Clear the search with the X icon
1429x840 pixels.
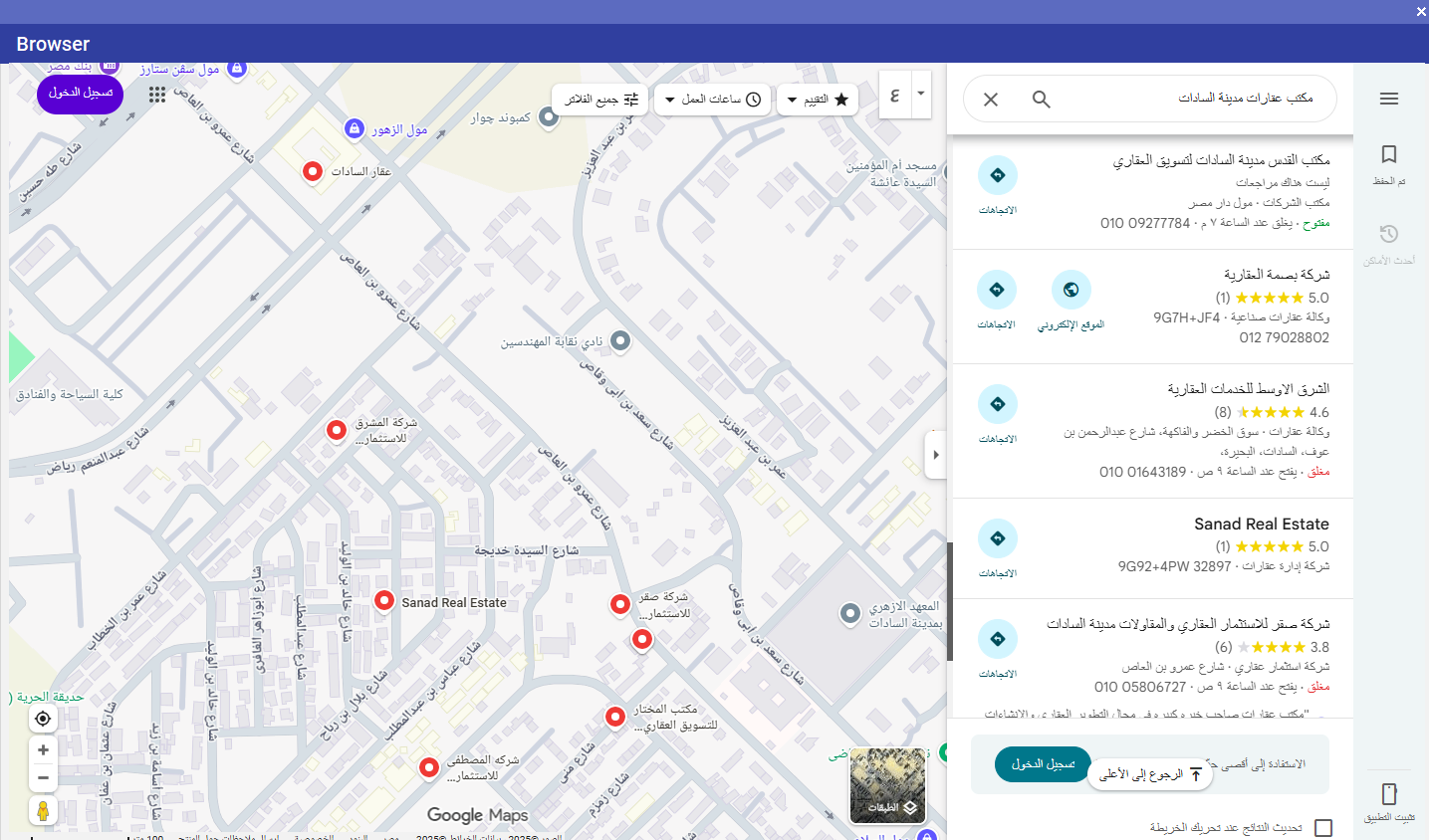(x=991, y=100)
